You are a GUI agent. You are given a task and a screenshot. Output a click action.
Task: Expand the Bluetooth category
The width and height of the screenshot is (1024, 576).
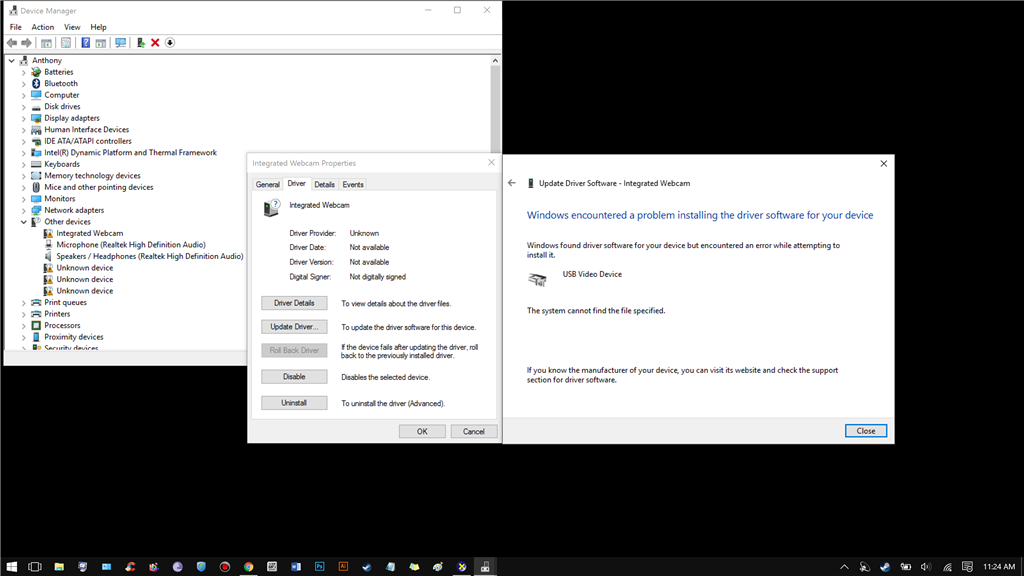click(x=24, y=84)
